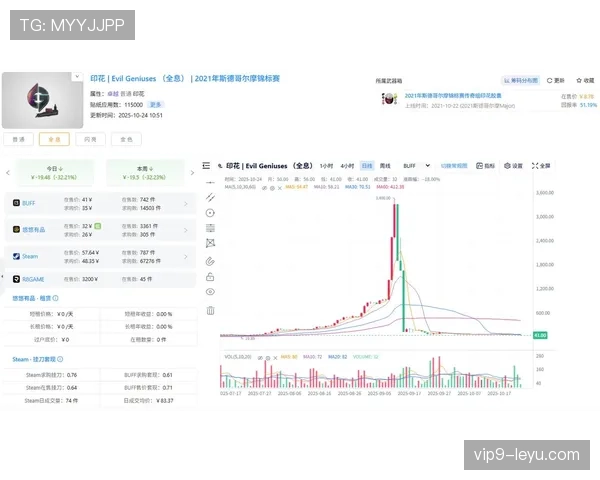Open the 指标 indicators panel
This screenshot has width=600, height=480.
[485, 165]
